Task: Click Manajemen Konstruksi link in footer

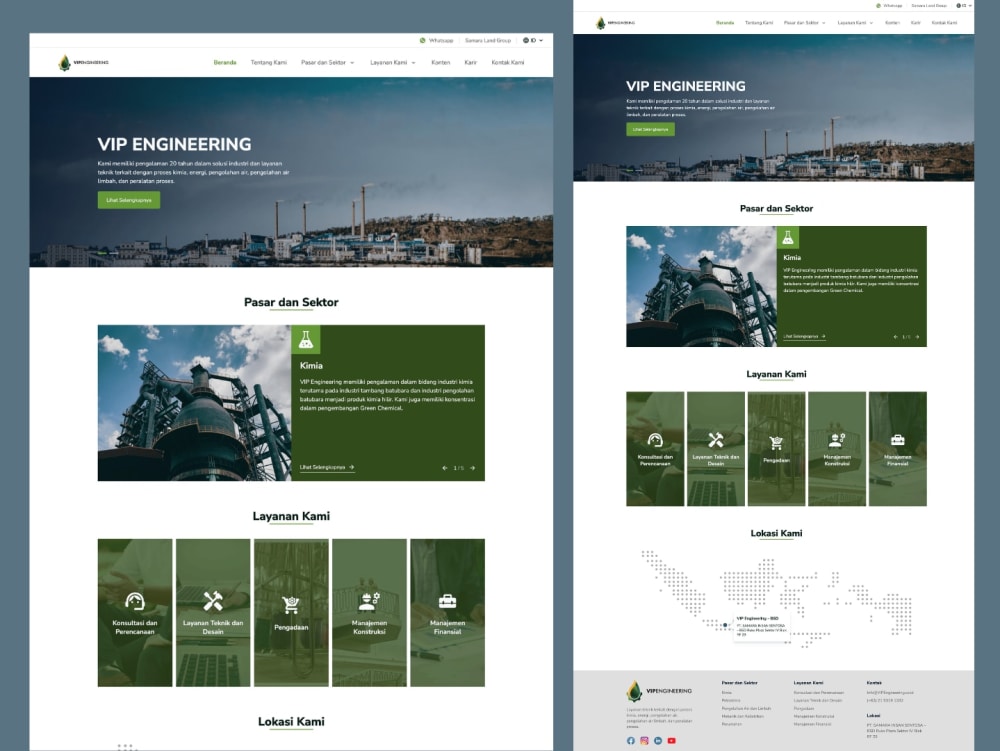Action: pos(814,717)
